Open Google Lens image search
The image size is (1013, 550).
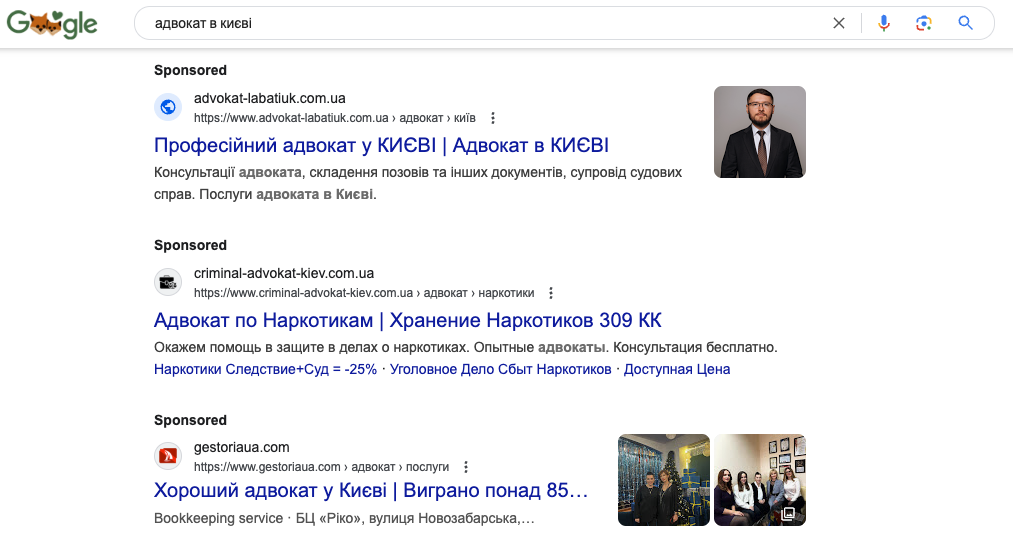click(924, 23)
